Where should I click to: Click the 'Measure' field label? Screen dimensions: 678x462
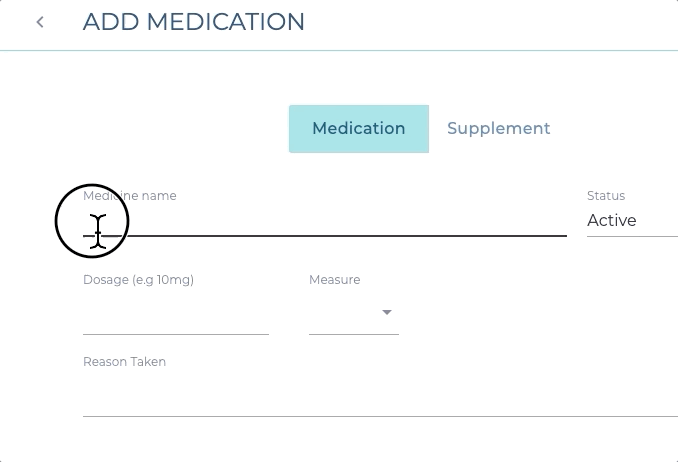[x=334, y=280]
